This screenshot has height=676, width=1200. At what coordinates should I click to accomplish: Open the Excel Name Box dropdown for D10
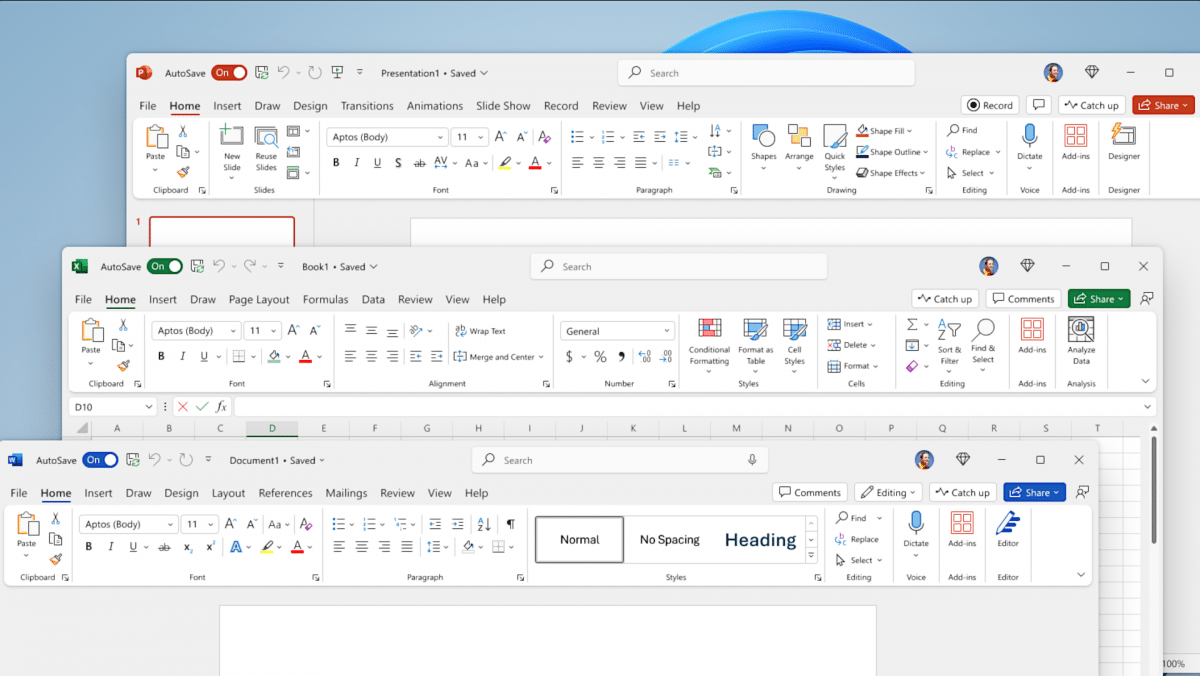pos(149,407)
